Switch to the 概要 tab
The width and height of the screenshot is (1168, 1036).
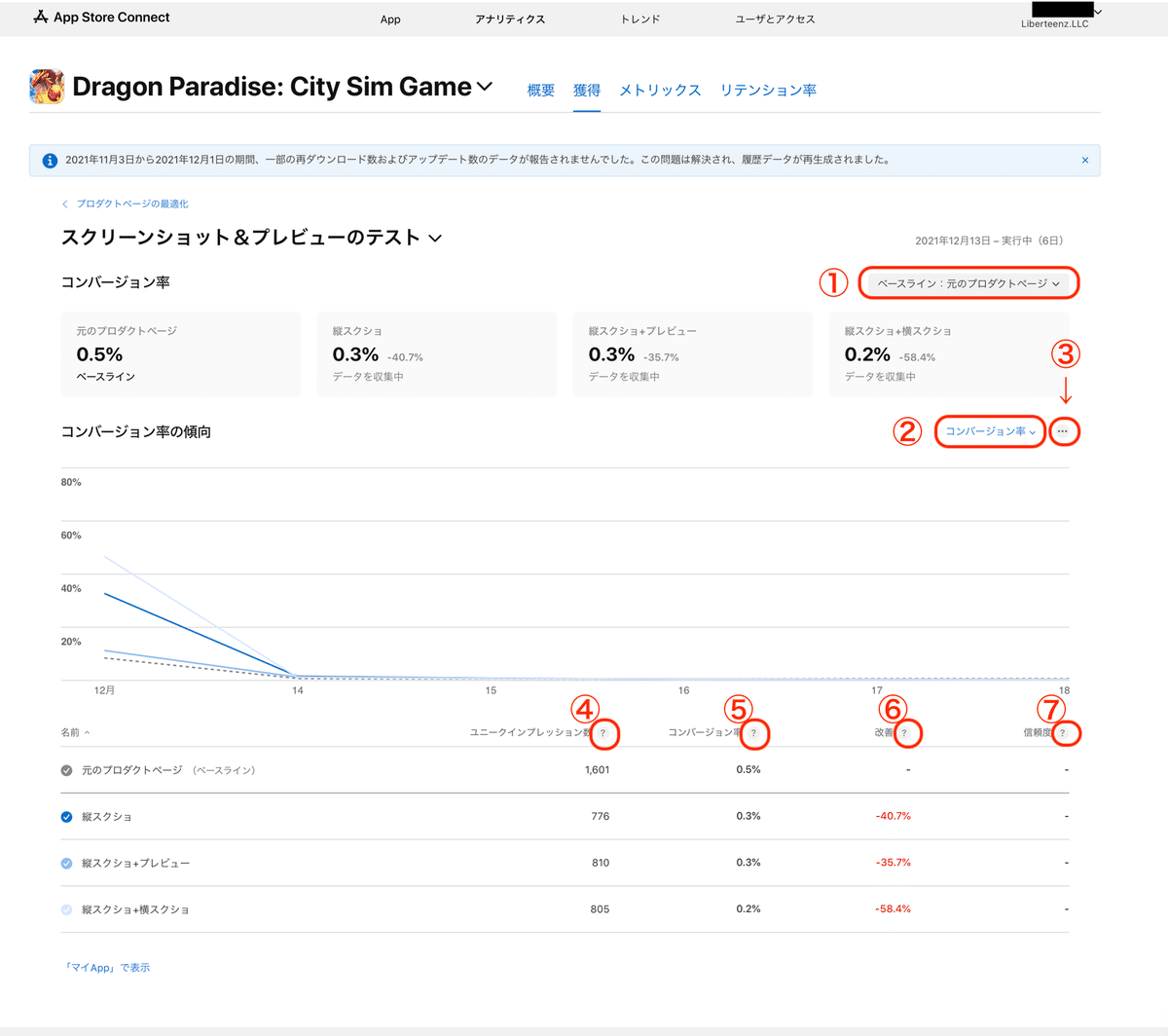click(x=541, y=91)
